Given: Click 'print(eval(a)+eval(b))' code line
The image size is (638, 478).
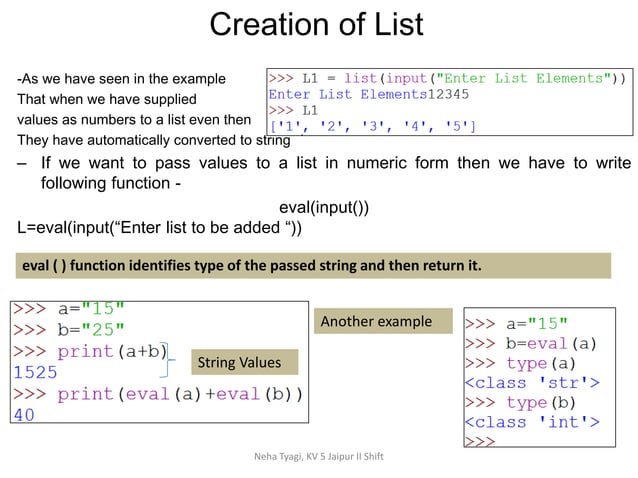Looking at the screenshot, I should (158, 394).
